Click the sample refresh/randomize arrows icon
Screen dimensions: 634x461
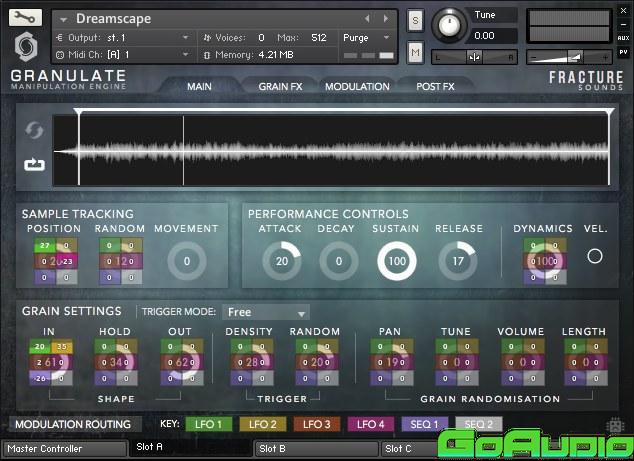tap(34, 130)
